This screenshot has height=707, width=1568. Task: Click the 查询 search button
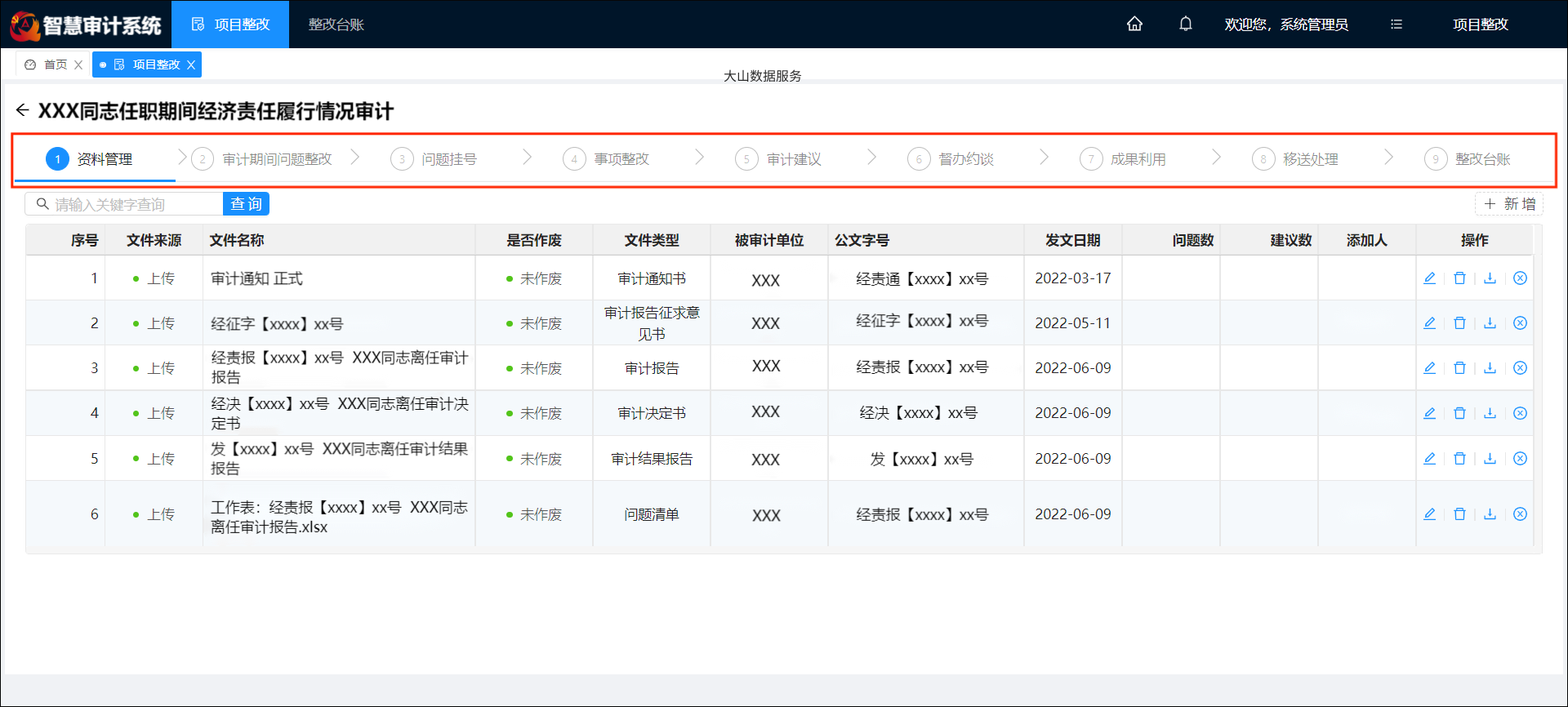click(246, 204)
